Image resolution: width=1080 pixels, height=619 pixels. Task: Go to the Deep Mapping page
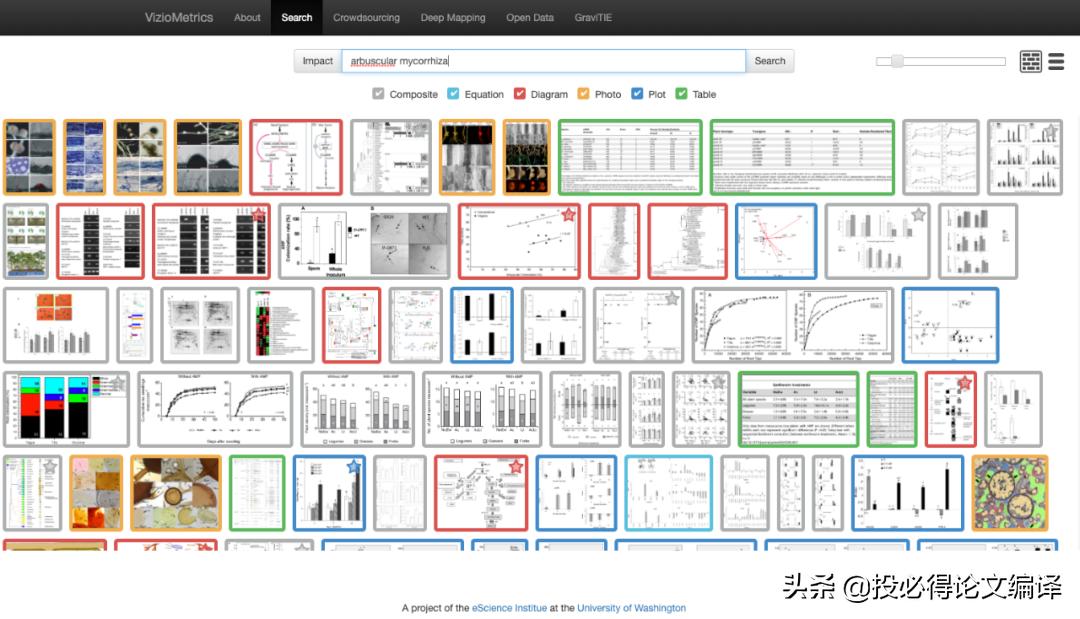[x=453, y=18]
